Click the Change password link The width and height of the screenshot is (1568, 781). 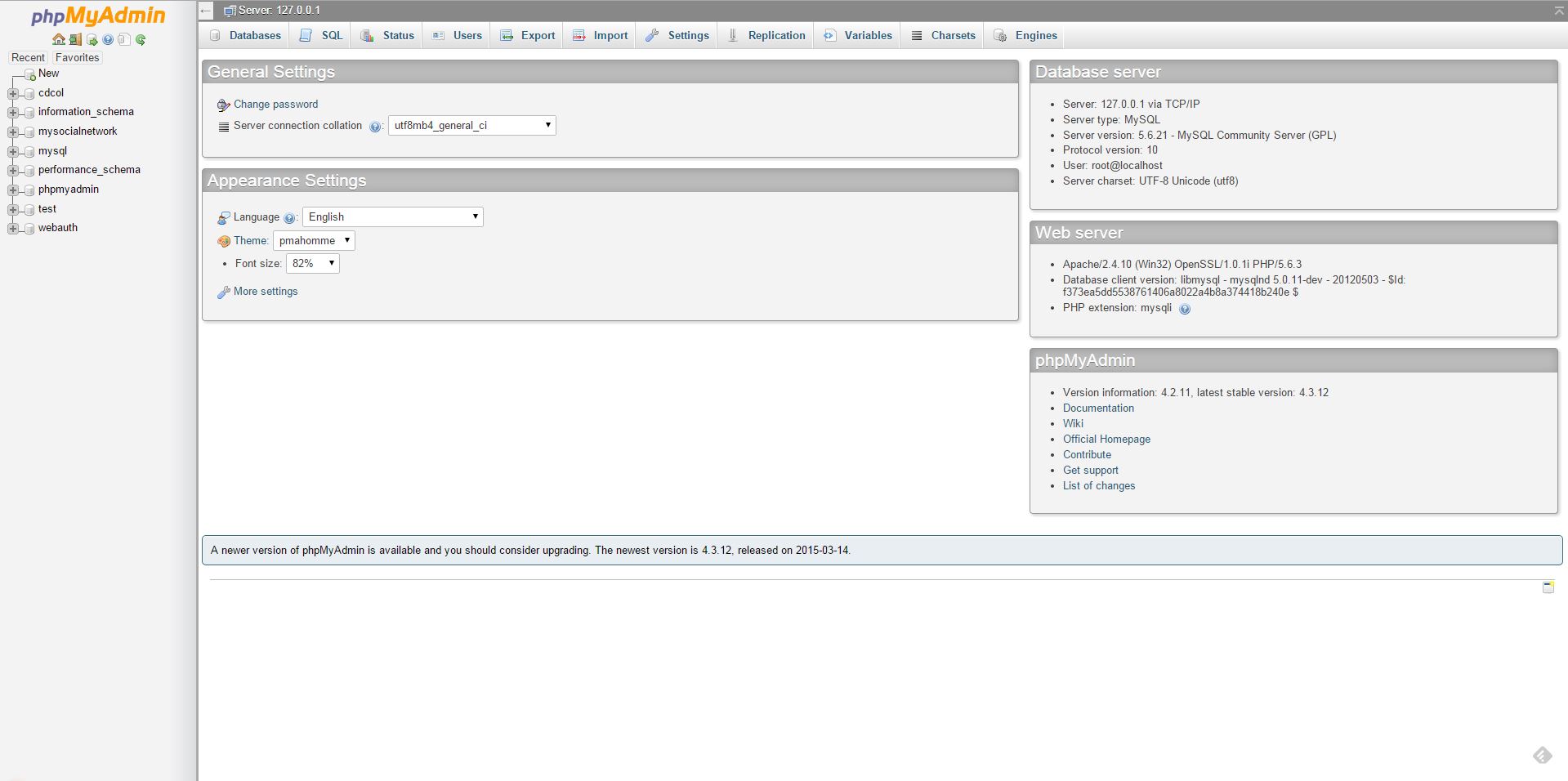(275, 104)
